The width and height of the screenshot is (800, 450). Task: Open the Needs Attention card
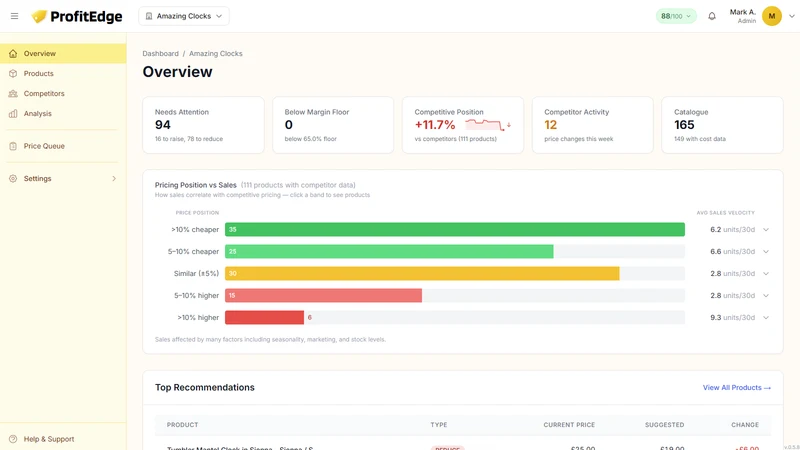tap(204, 125)
